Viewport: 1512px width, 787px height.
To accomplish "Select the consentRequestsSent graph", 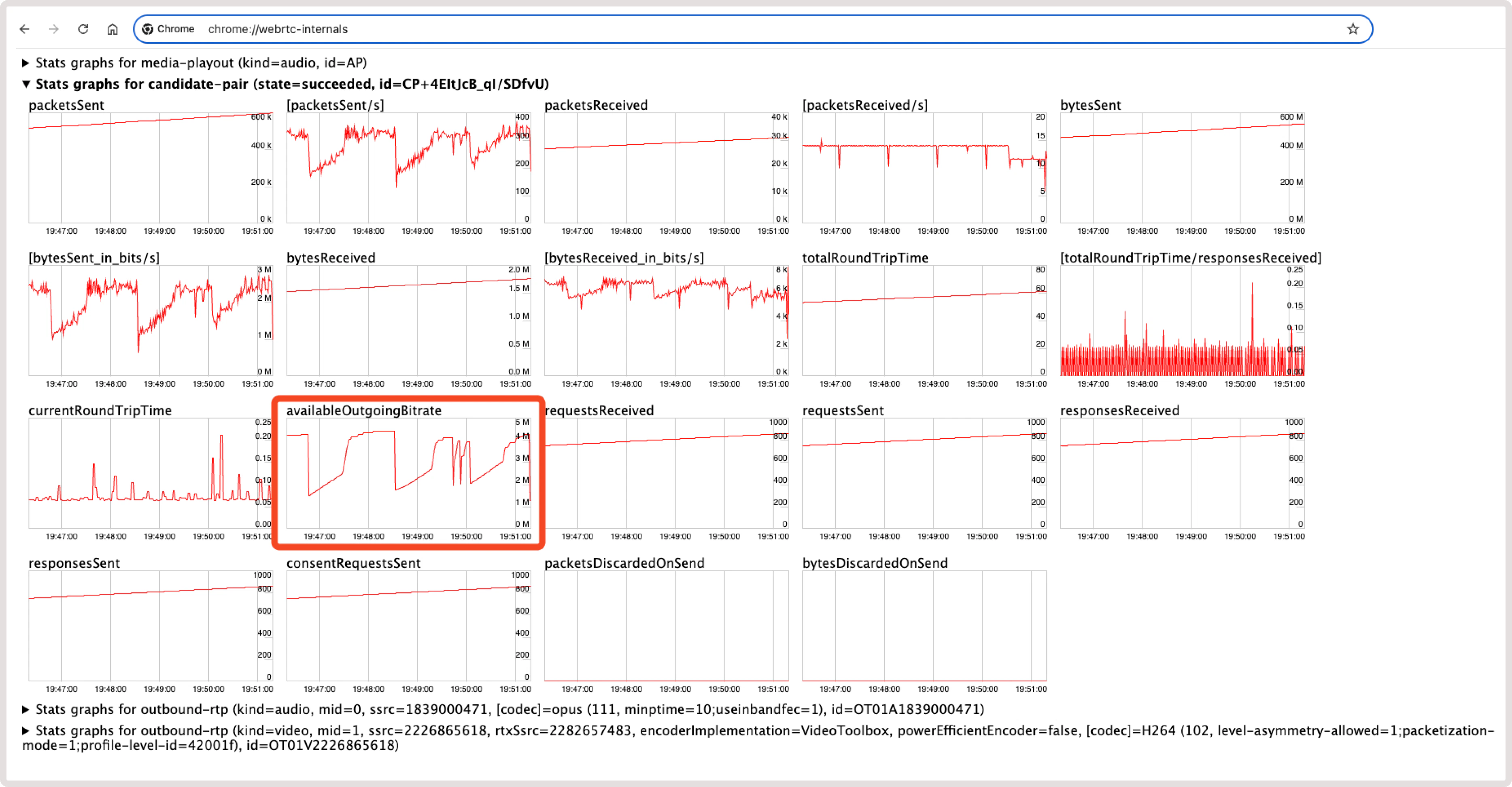I will point(409,628).
